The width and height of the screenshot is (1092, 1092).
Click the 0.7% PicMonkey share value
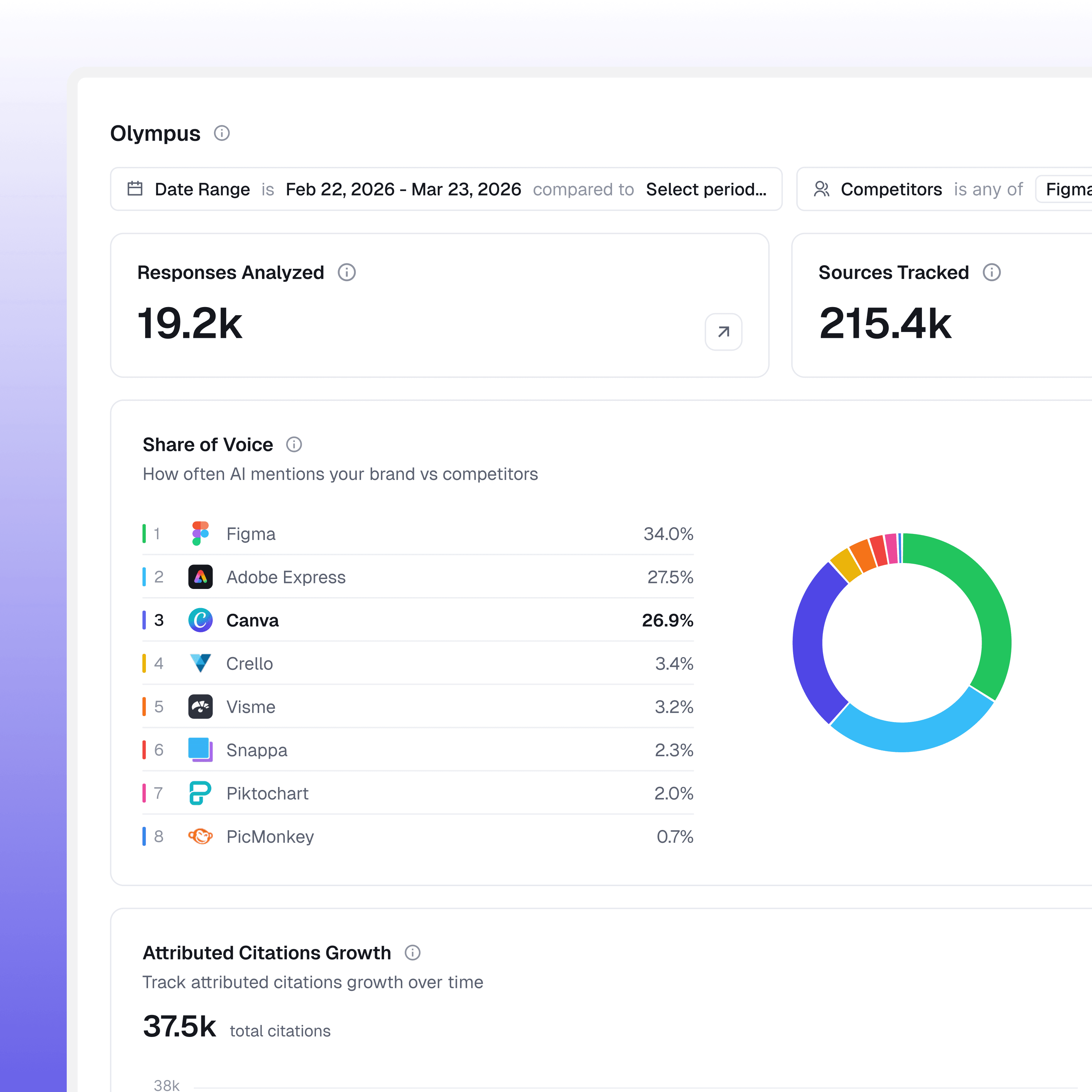[676, 836]
